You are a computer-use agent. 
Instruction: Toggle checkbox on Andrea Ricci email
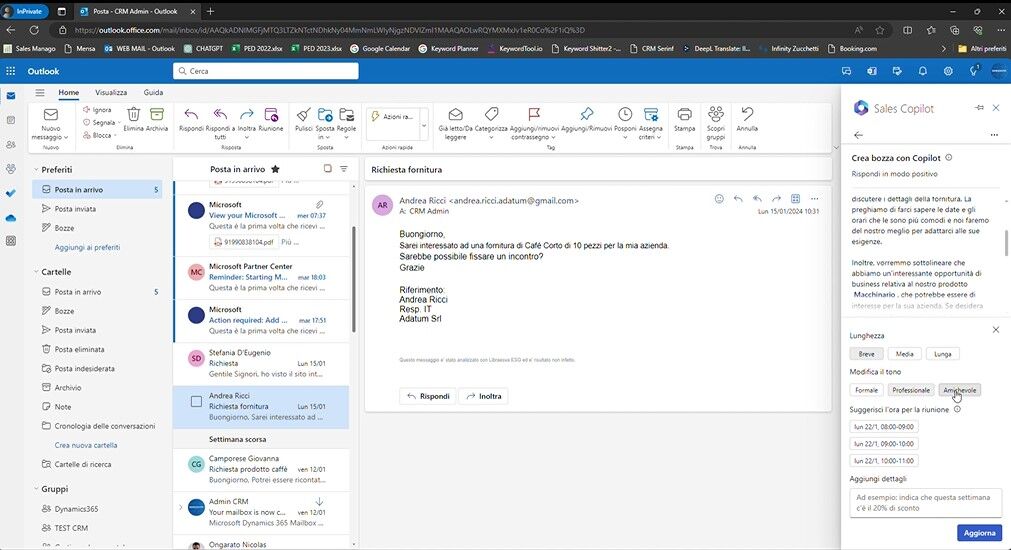tap(196, 402)
